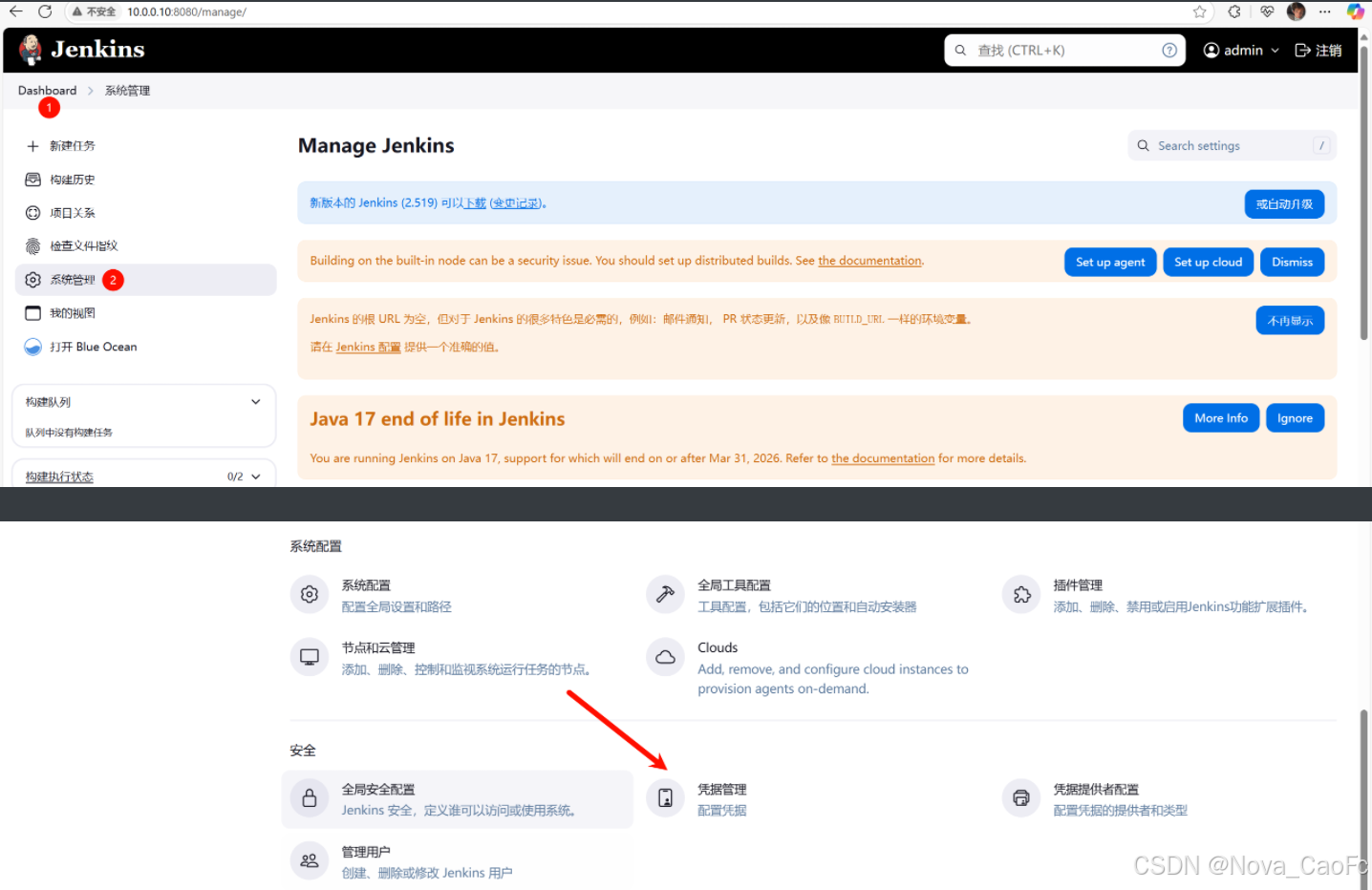Click the search help question mark icon
This screenshot has width=1372, height=890.
click(x=1169, y=51)
